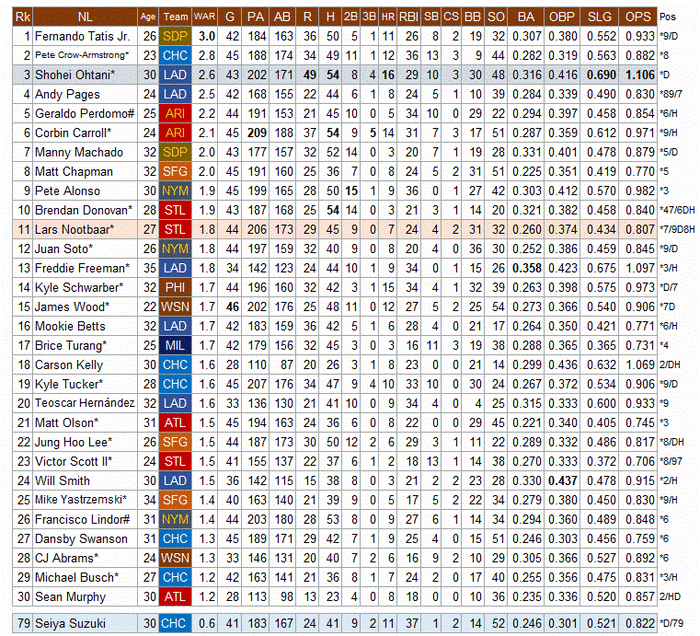Click PHI team badge in Schwarber row

(x=175, y=287)
